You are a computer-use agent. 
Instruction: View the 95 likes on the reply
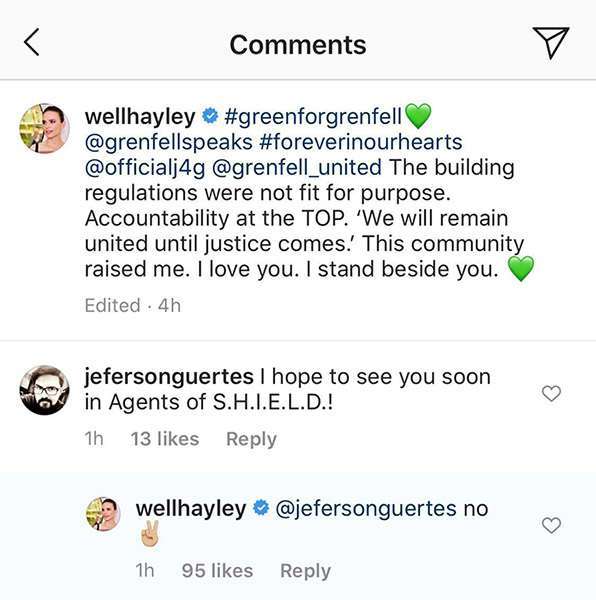217,571
